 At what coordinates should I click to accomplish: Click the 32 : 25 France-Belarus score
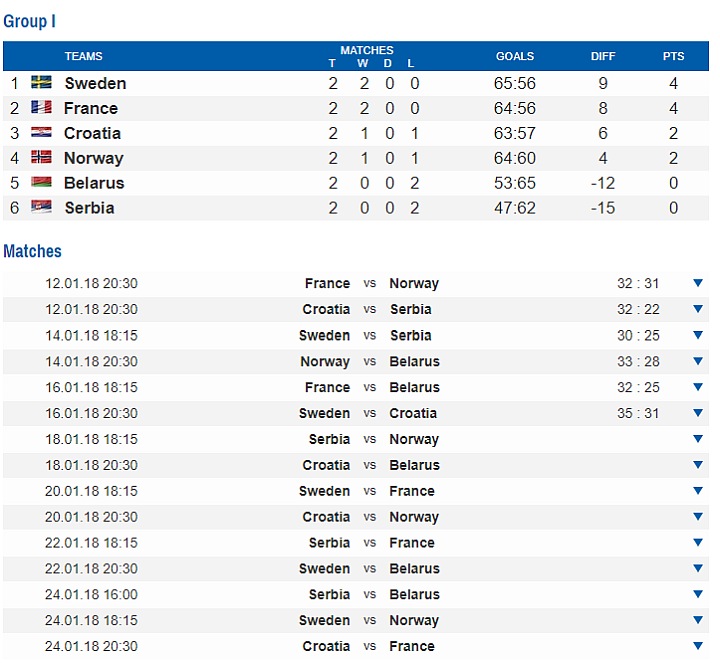638,387
